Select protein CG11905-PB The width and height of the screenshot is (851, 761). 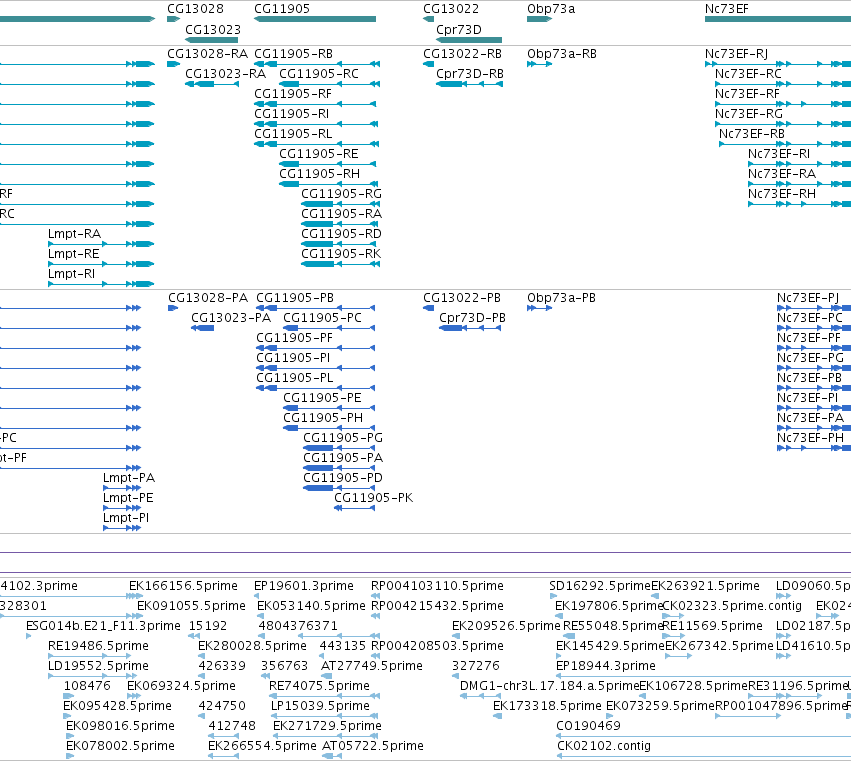(295, 298)
